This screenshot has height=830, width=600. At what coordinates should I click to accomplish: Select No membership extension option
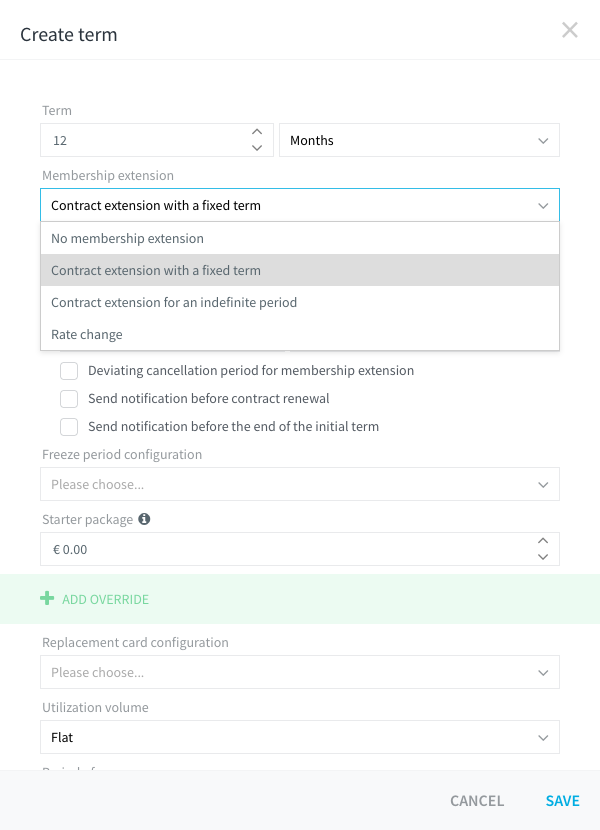(300, 238)
